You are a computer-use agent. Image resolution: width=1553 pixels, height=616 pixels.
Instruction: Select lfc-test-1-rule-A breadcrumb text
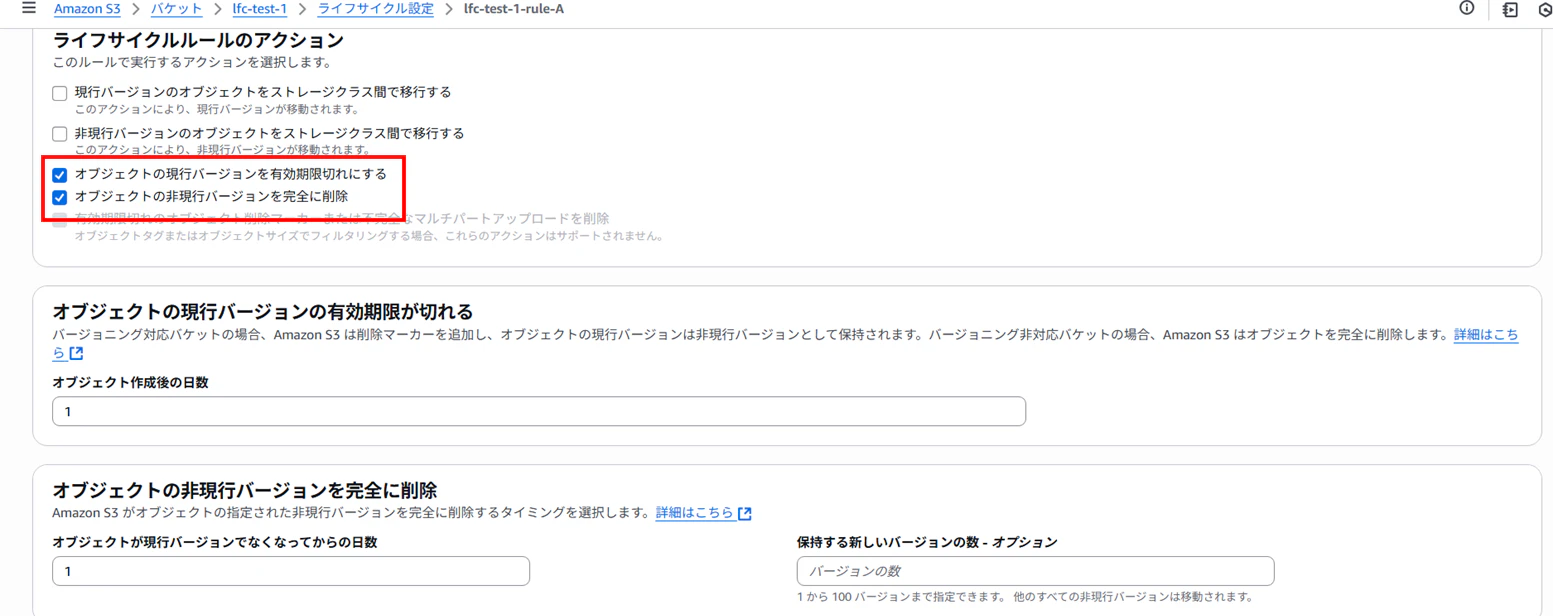point(514,9)
